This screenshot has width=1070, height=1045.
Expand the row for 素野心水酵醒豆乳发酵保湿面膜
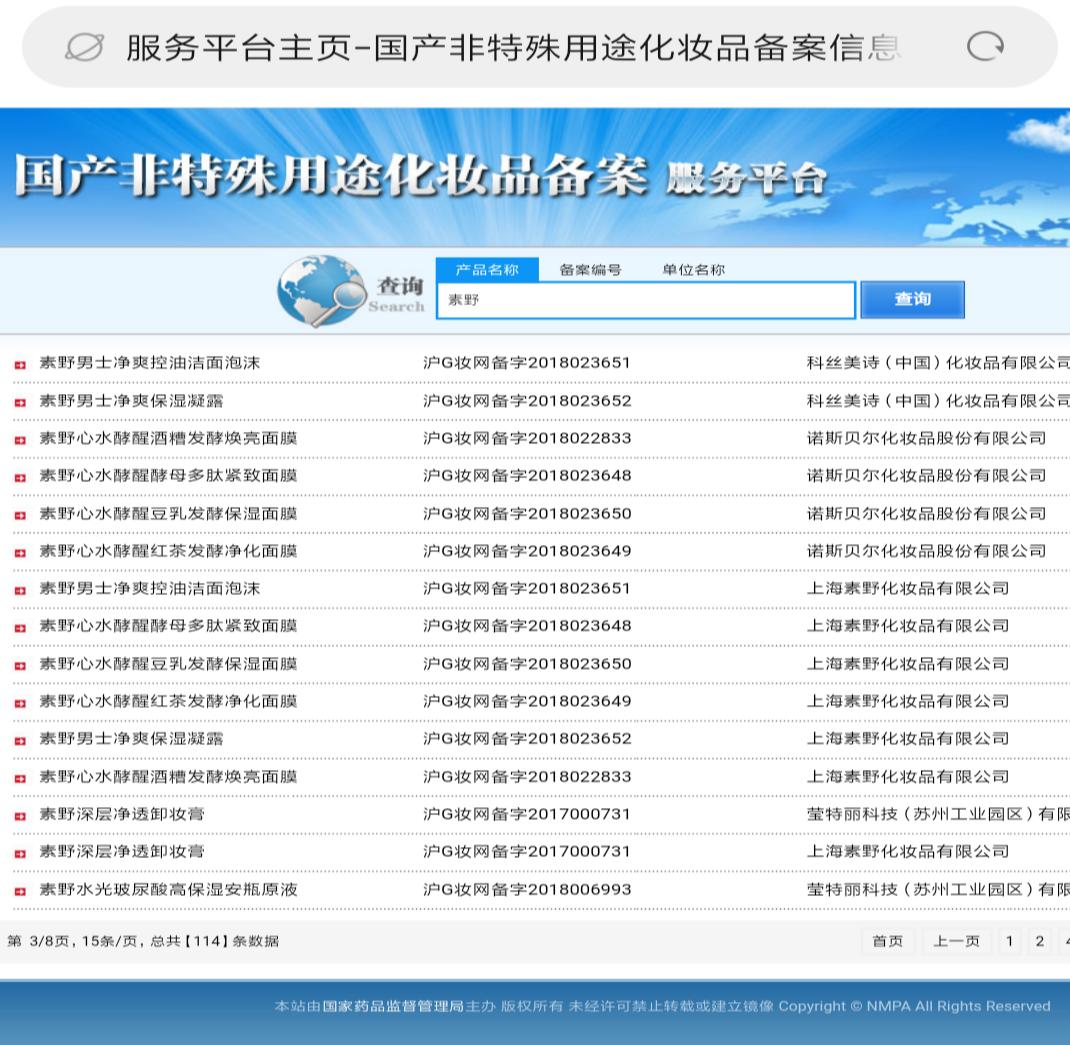point(20,513)
